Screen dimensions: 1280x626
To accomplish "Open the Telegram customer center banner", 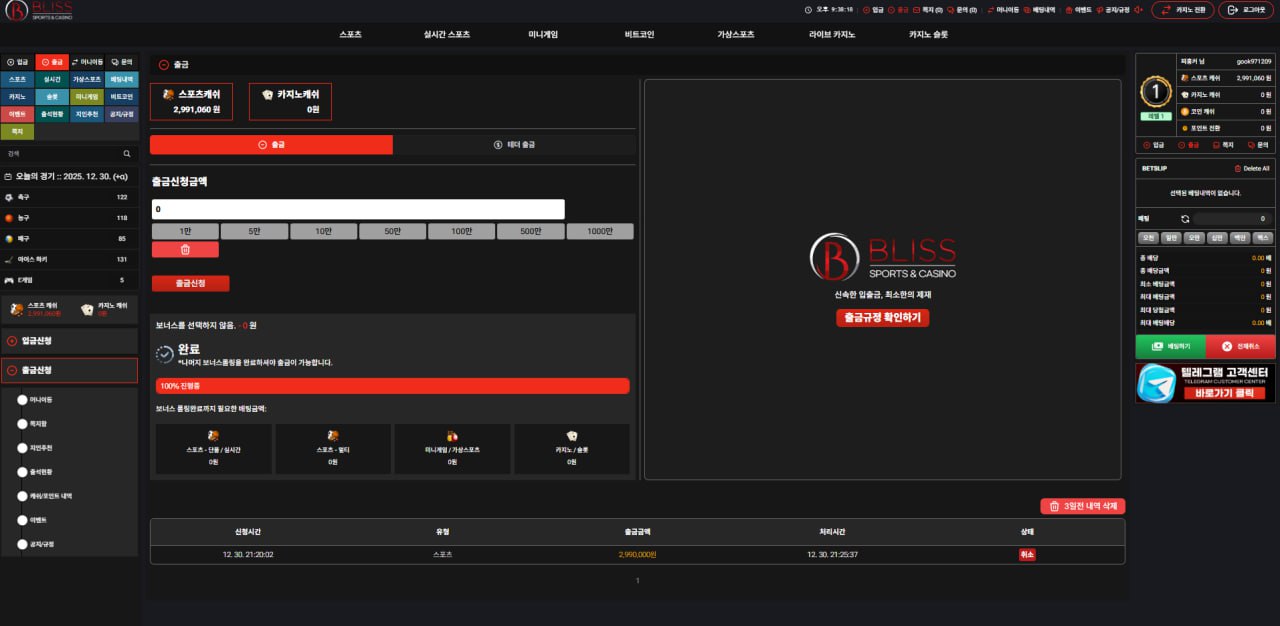I will click(x=1205, y=383).
